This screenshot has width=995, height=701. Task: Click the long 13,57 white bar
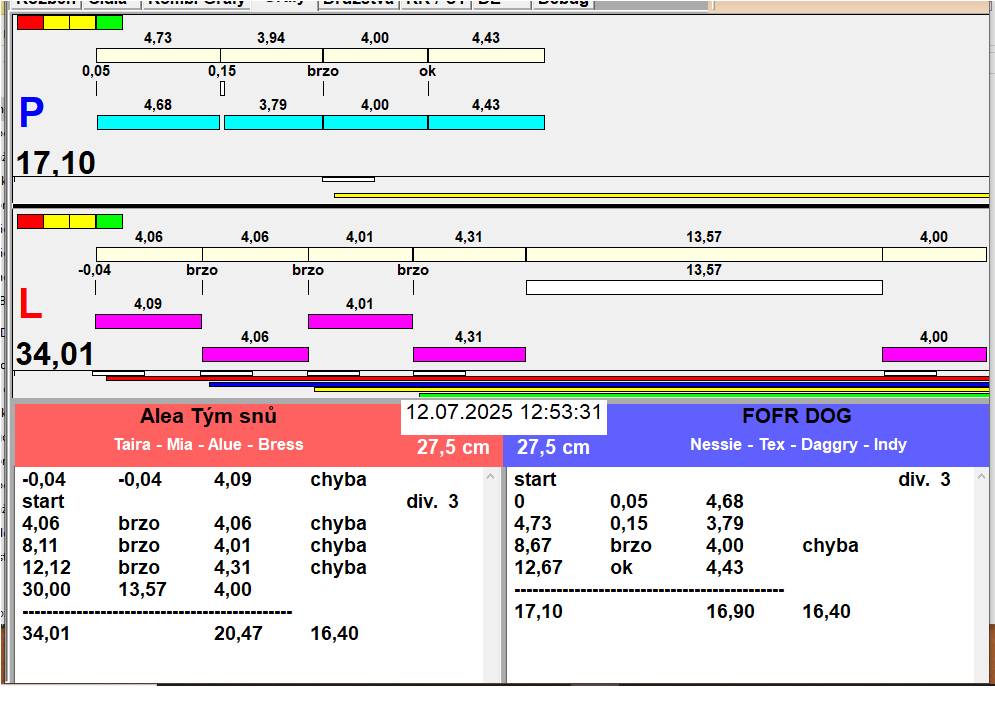tap(704, 288)
